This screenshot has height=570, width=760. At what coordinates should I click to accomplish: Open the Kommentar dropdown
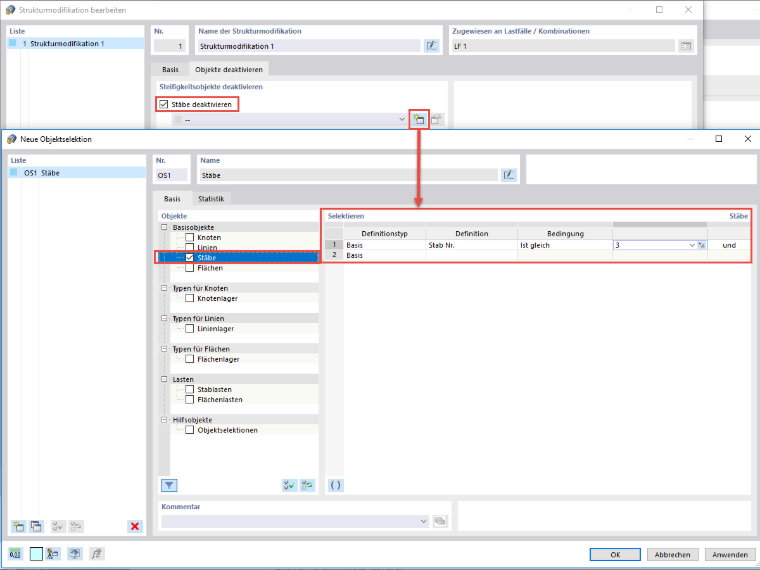(x=423, y=522)
